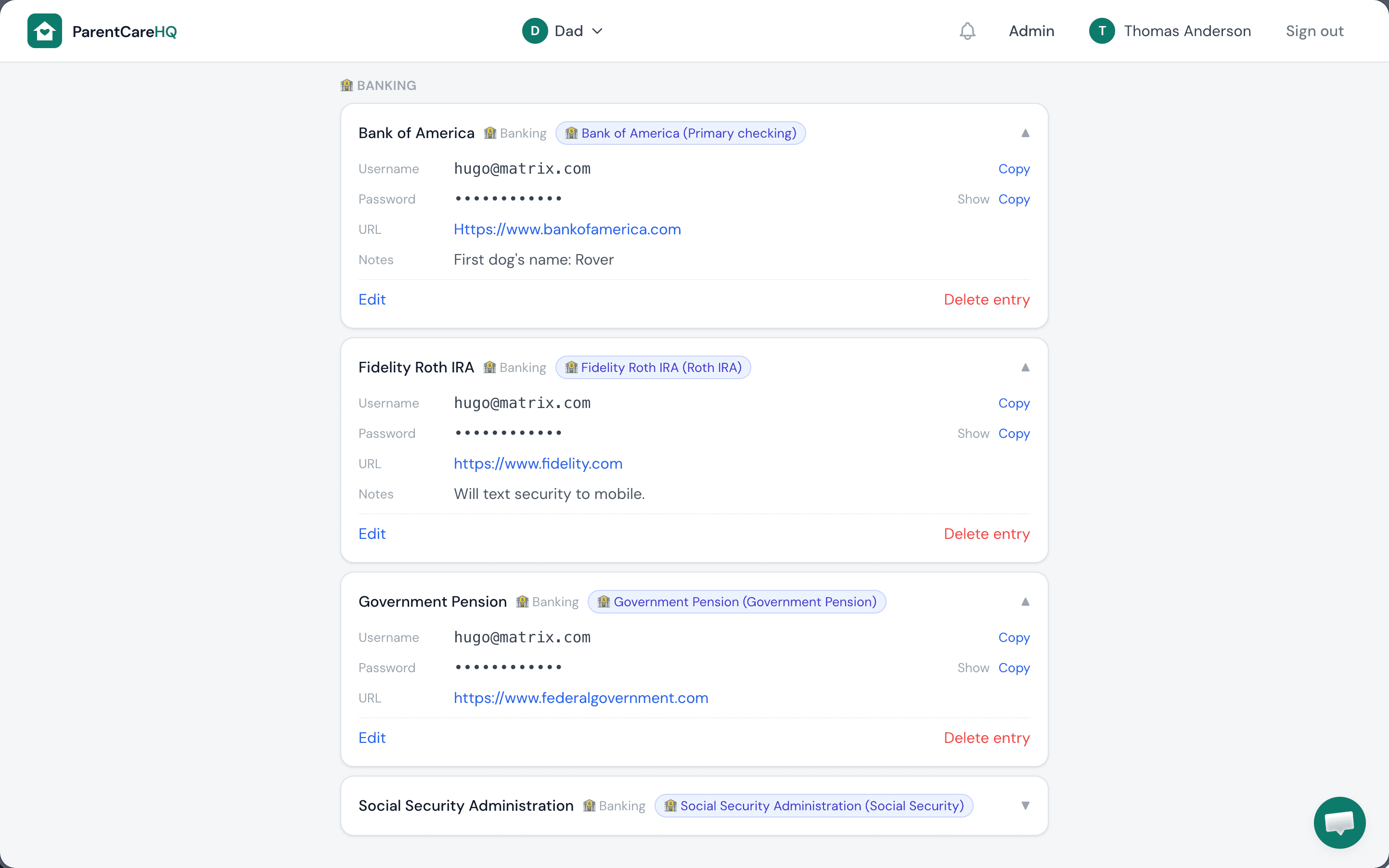The width and height of the screenshot is (1389, 868).
Task: Open the federalgovernment.com URL link
Action: click(x=580, y=698)
